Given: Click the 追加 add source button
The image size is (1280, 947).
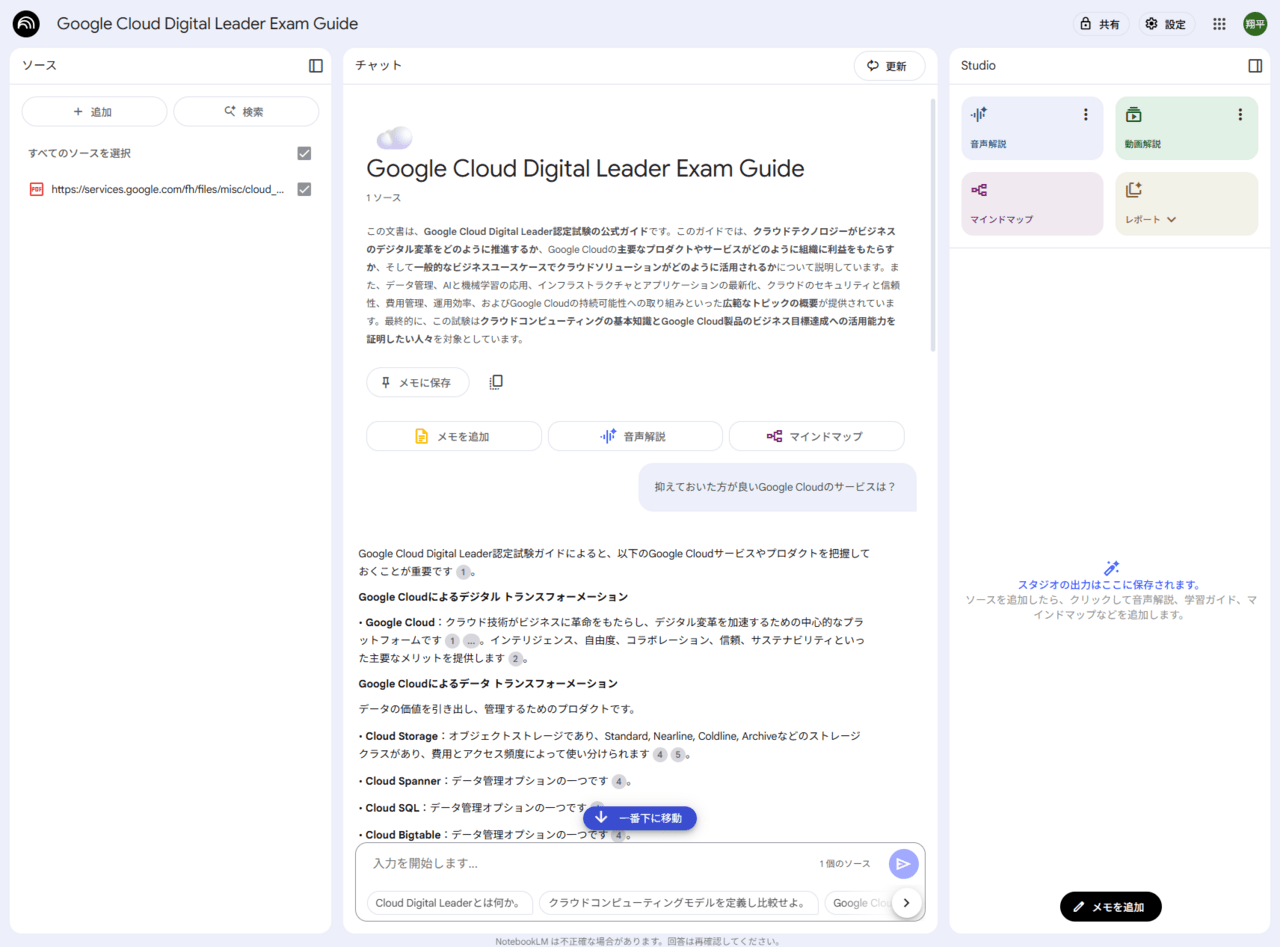Looking at the screenshot, I should pos(94,112).
